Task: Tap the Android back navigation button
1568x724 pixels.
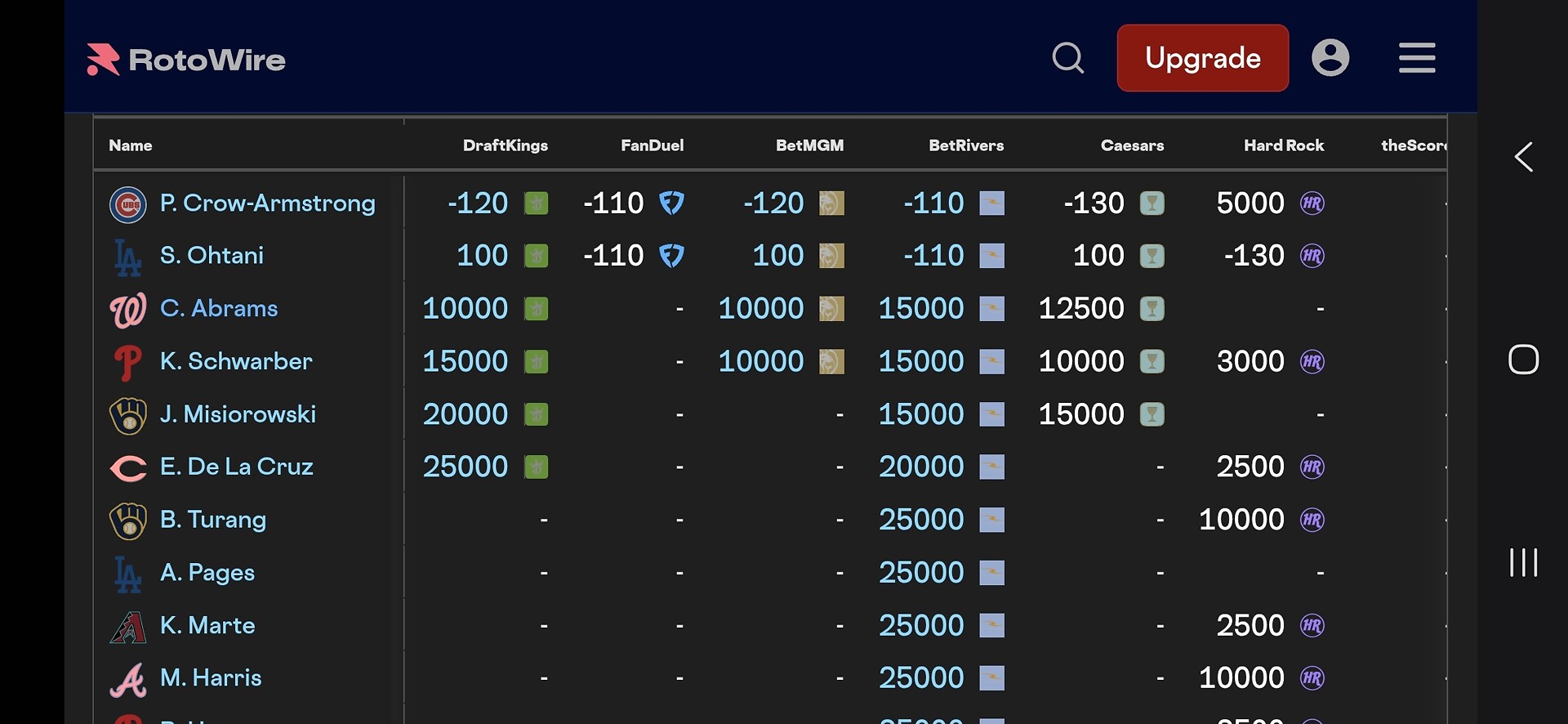Action: pos(1524,157)
